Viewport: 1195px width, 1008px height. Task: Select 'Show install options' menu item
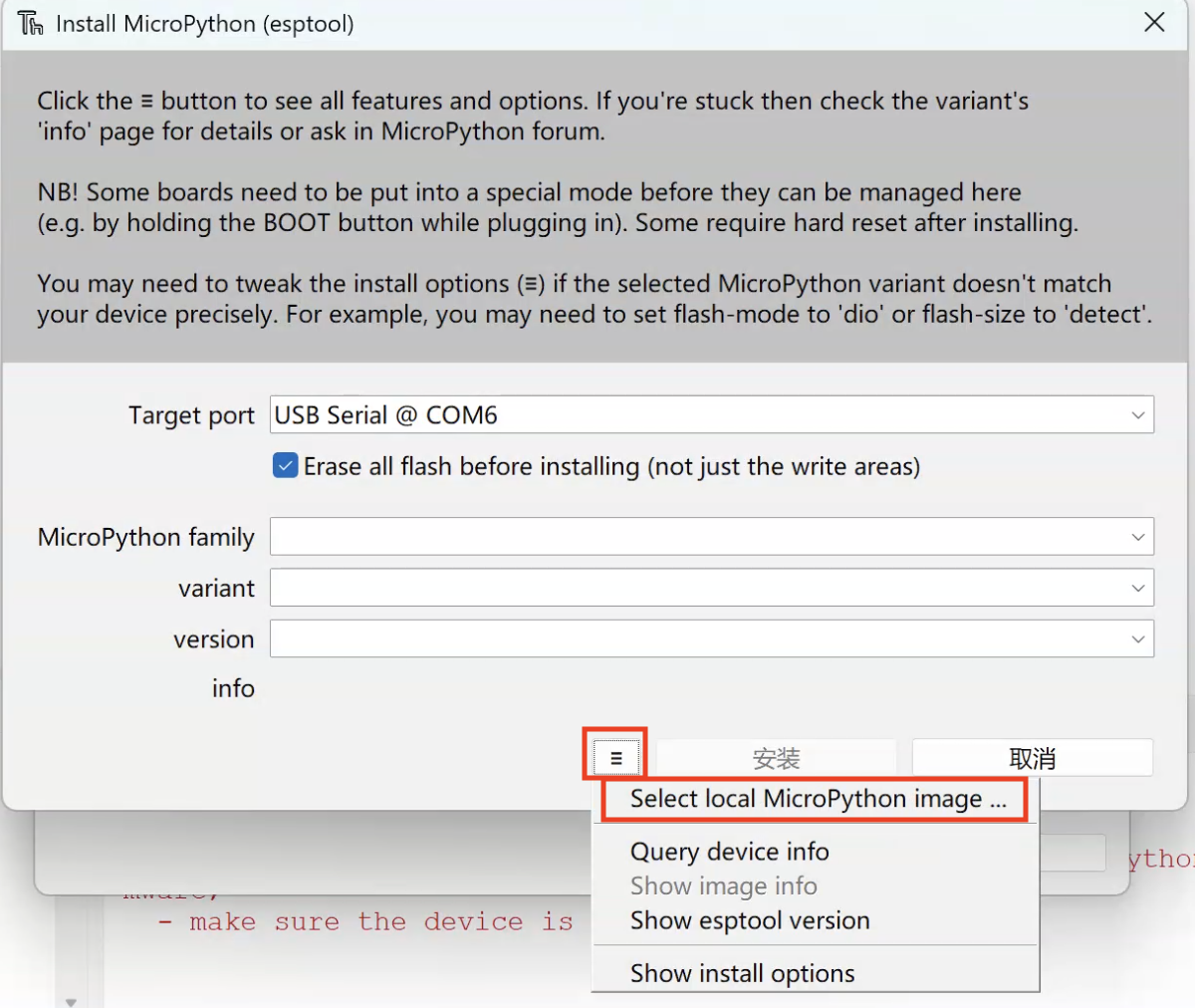741,972
